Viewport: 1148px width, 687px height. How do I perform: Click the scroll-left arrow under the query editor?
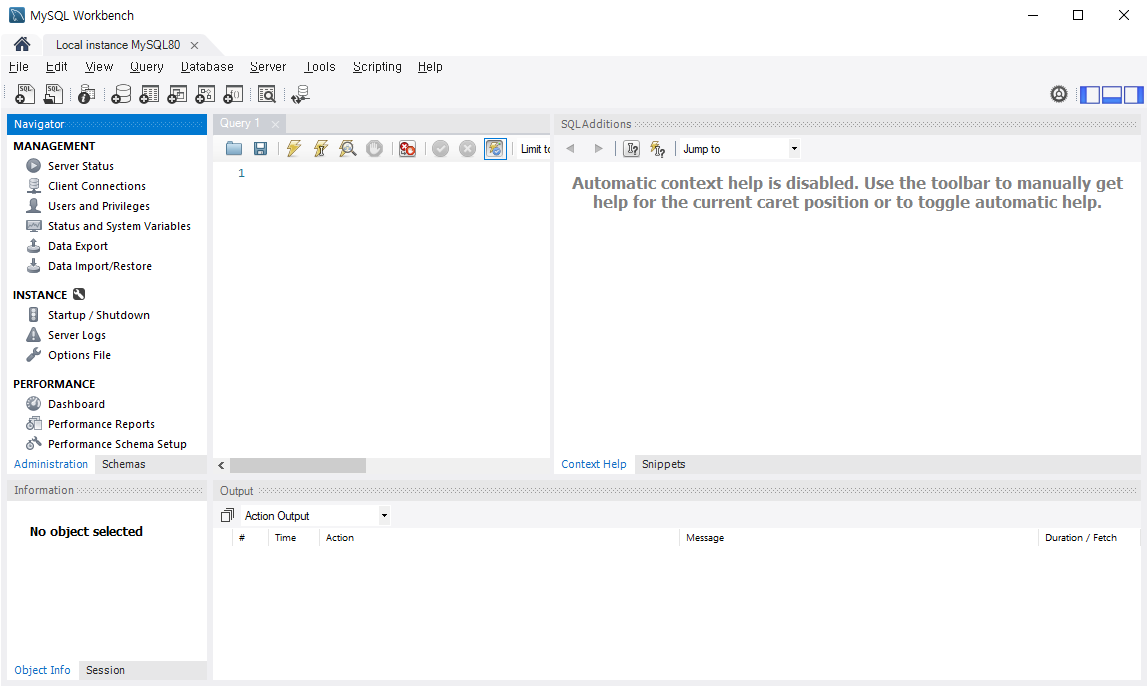221,465
